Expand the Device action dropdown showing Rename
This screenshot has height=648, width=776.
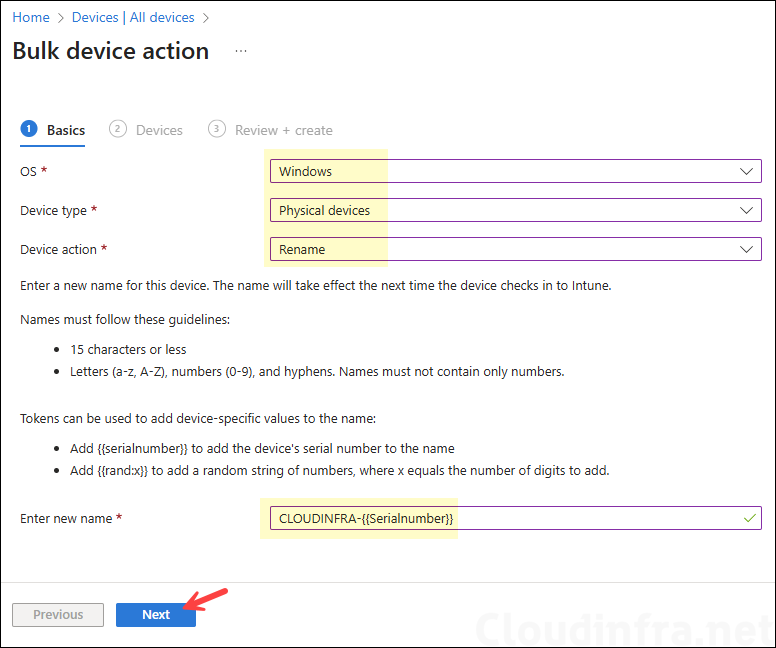point(516,249)
